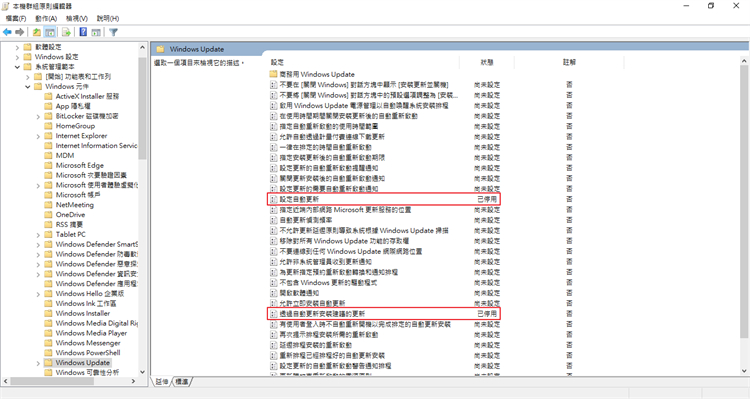The height and width of the screenshot is (399, 750).
Task: Switch to the 標準 tab at bottom
Action: [x=182, y=381]
